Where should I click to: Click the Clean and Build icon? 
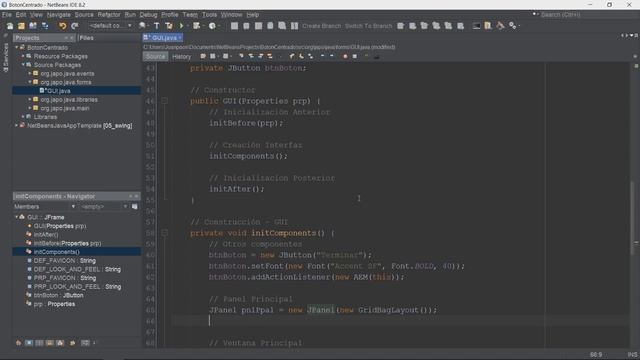[169, 26]
